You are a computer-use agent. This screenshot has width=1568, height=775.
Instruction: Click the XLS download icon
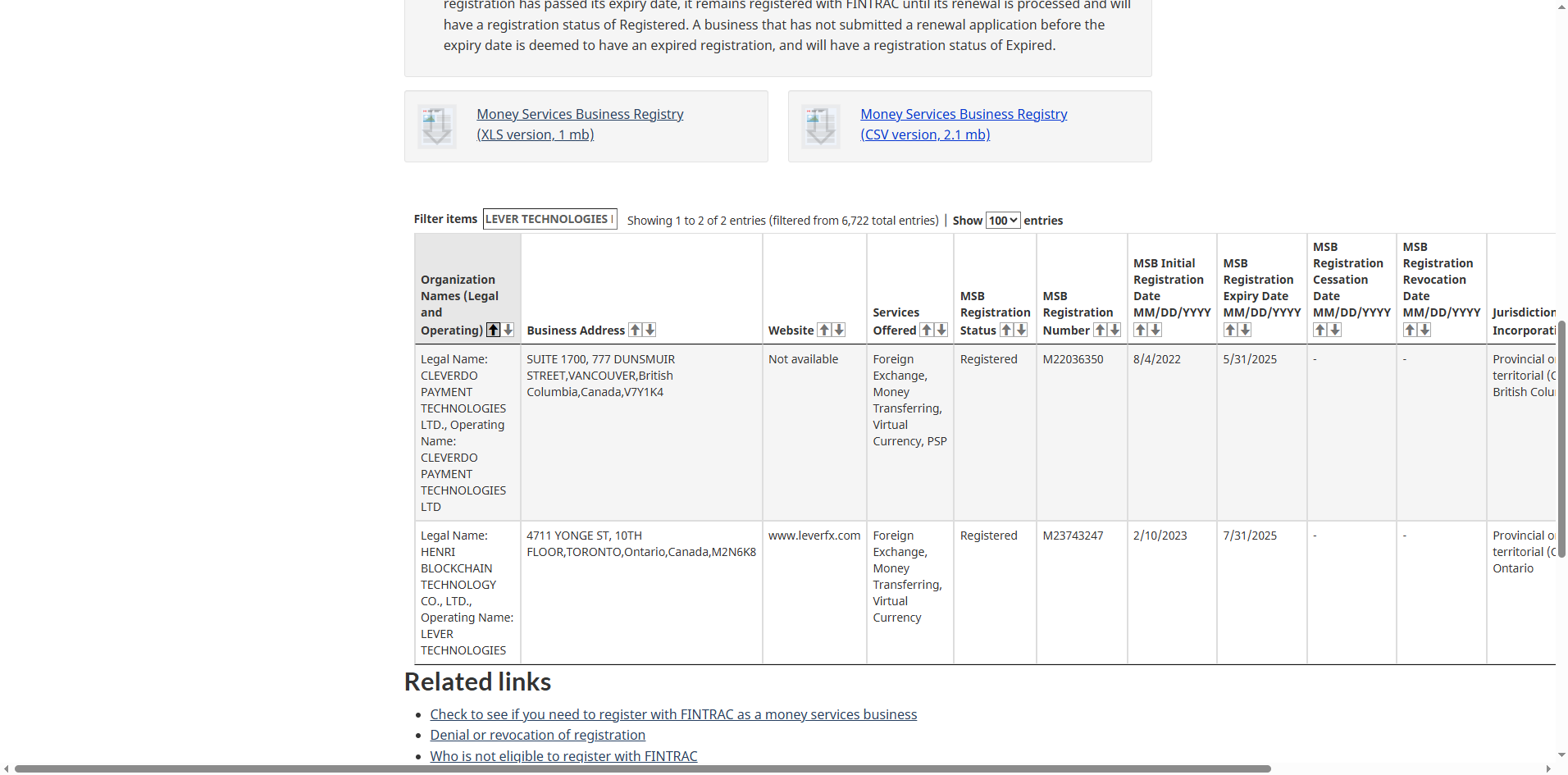tap(437, 126)
